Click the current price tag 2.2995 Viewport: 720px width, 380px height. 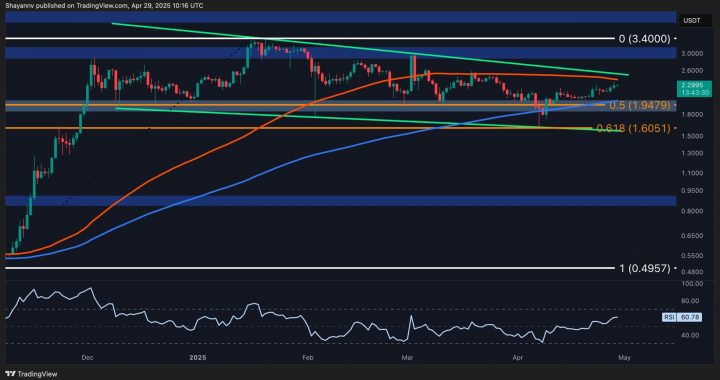pos(695,88)
